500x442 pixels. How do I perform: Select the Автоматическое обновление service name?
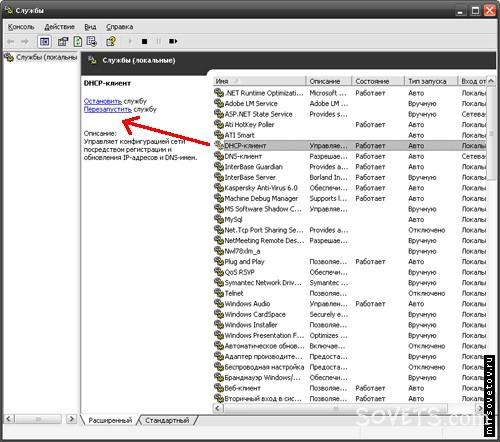264,346
